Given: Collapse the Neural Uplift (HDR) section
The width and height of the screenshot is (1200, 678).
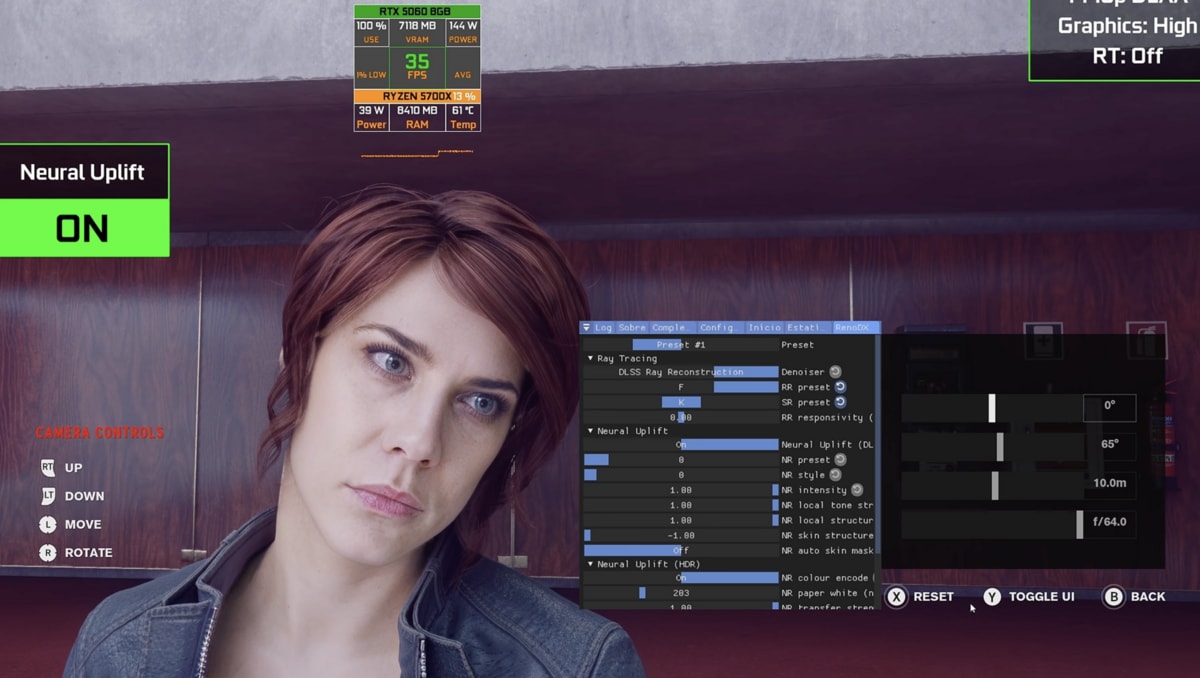Looking at the screenshot, I should (x=590, y=564).
